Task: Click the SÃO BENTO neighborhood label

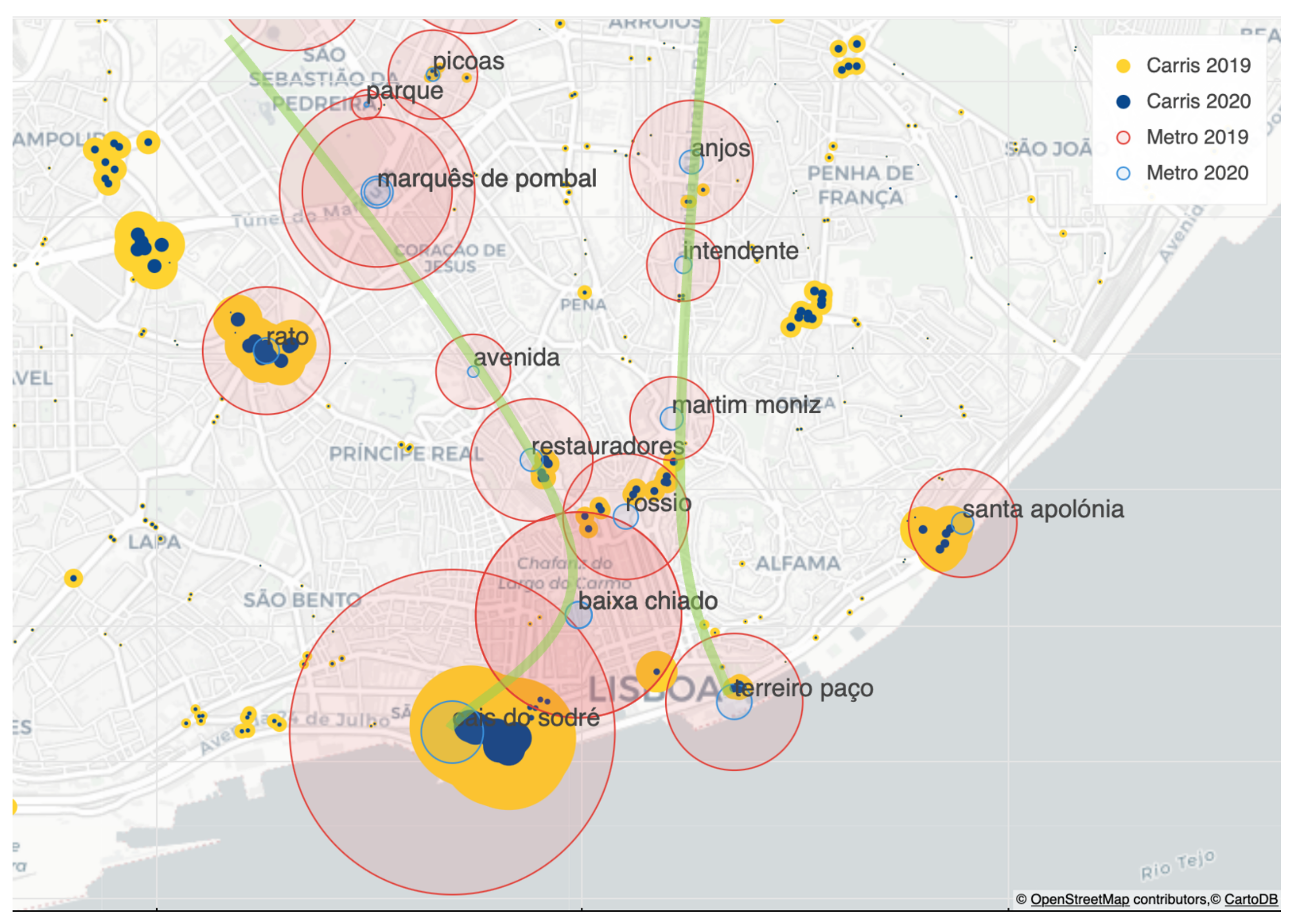Action: coord(303,600)
